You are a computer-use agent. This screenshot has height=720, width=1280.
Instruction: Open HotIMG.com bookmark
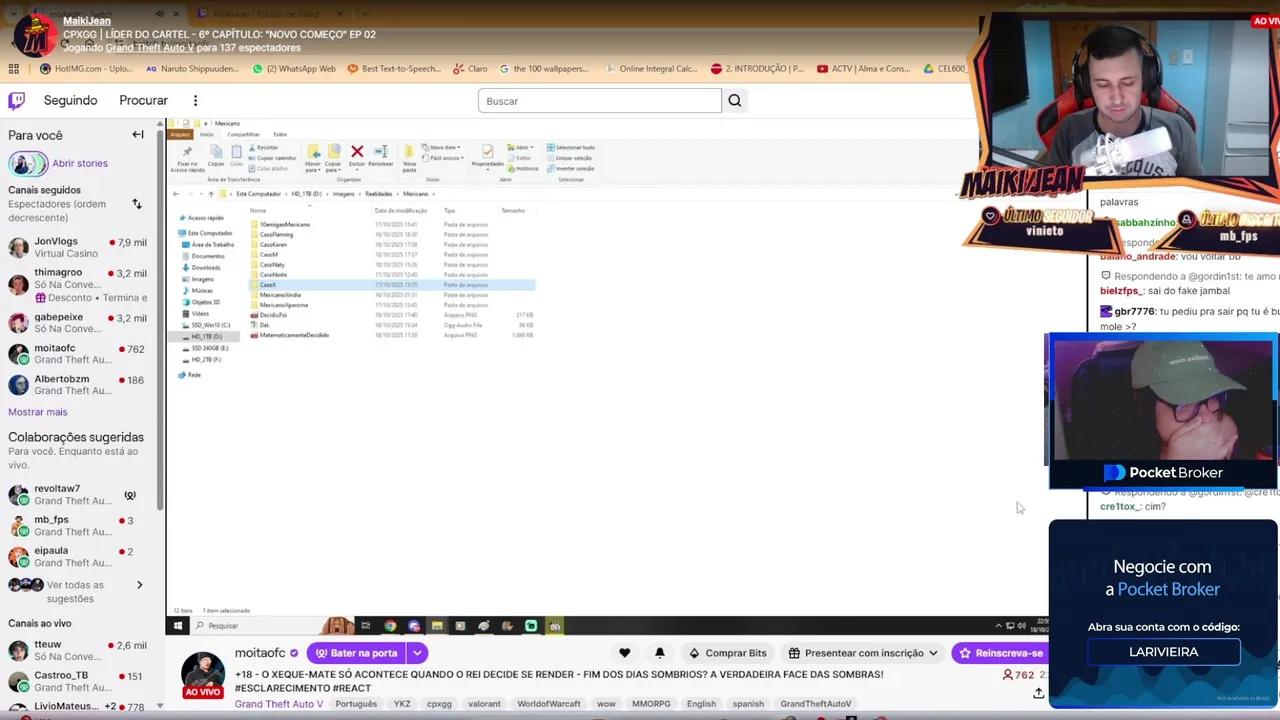[86, 69]
